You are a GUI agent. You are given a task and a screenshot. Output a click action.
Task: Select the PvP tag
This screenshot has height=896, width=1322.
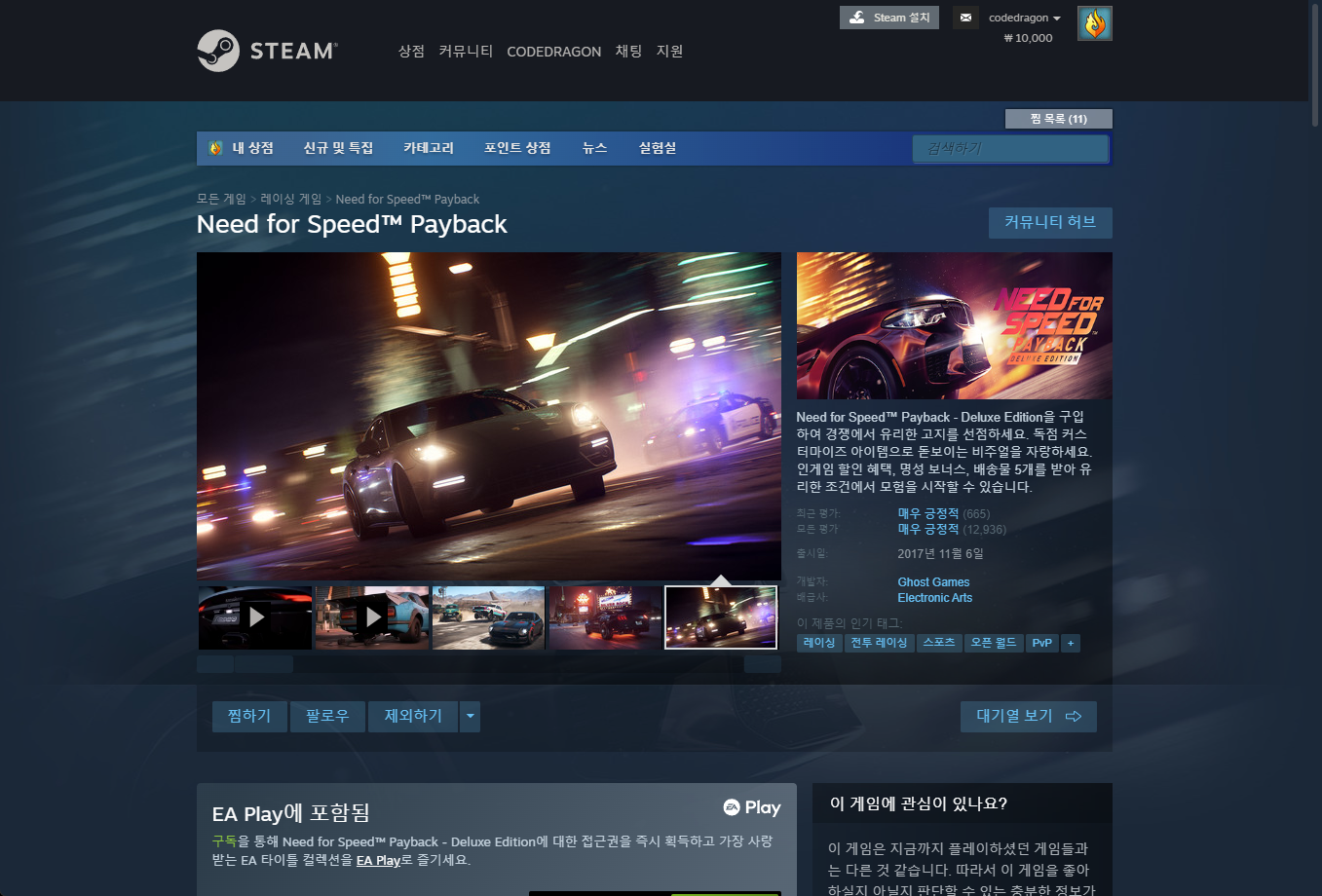(x=1042, y=643)
